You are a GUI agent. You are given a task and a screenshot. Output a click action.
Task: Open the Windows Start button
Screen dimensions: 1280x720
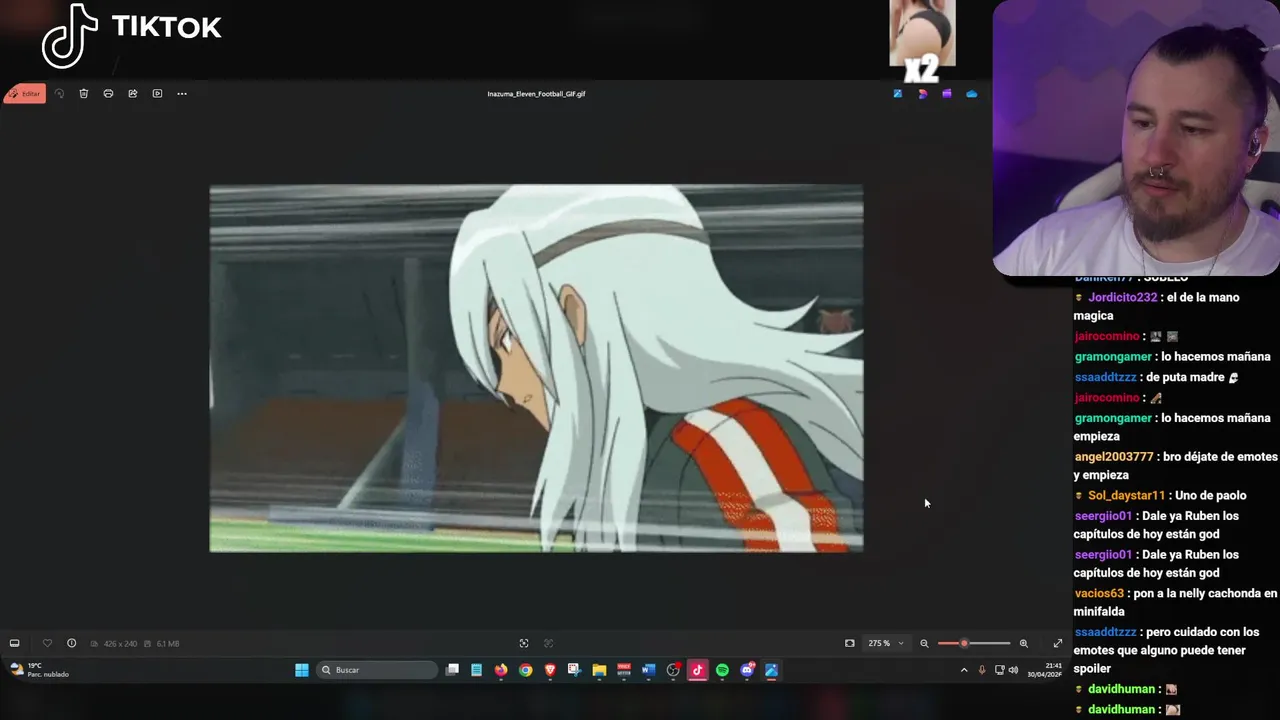(302, 670)
